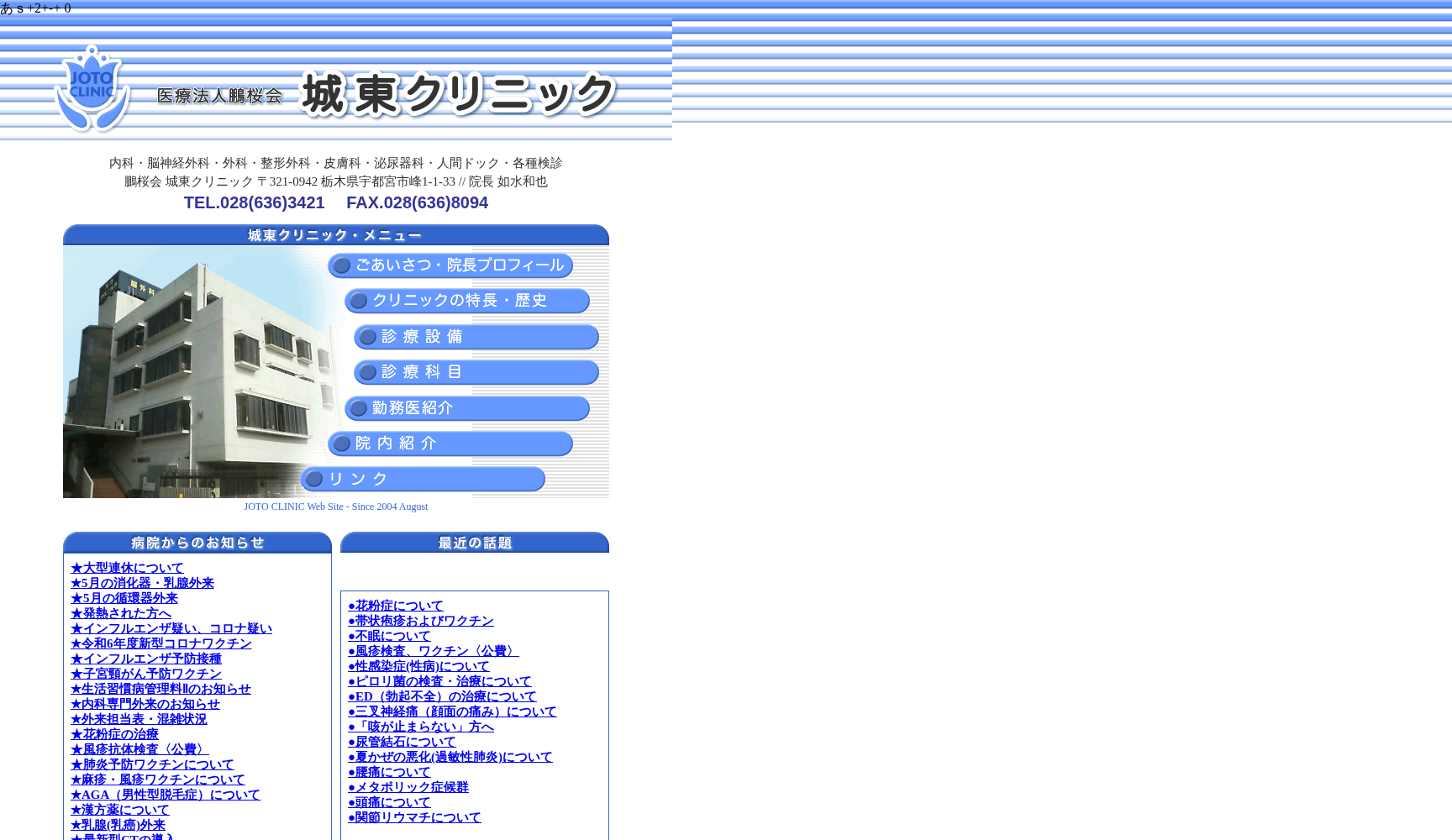Open ●メタボリック症候群 topic

[408, 787]
